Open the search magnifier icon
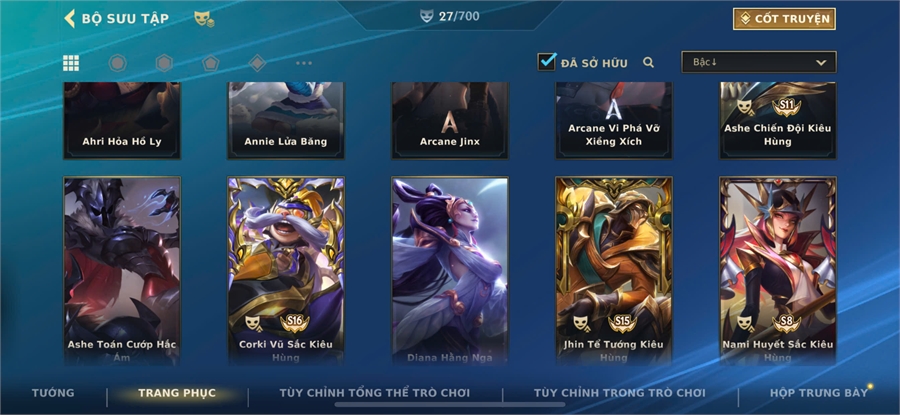900x415 pixels. pos(649,63)
